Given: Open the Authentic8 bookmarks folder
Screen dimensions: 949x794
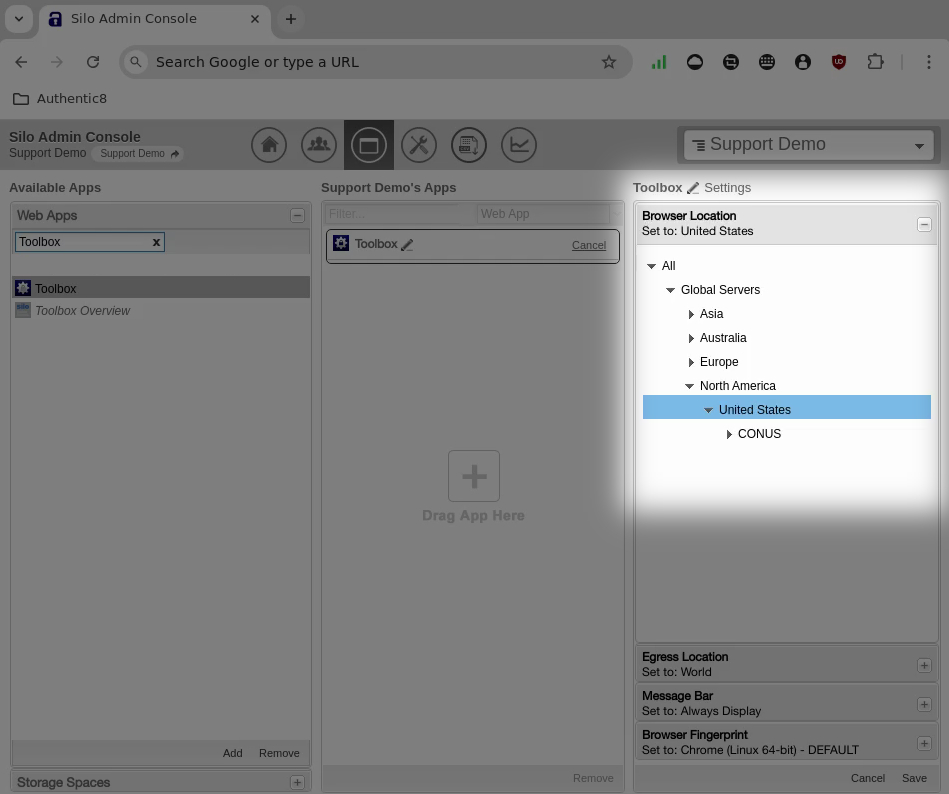Looking at the screenshot, I should (x=59, y=99).
